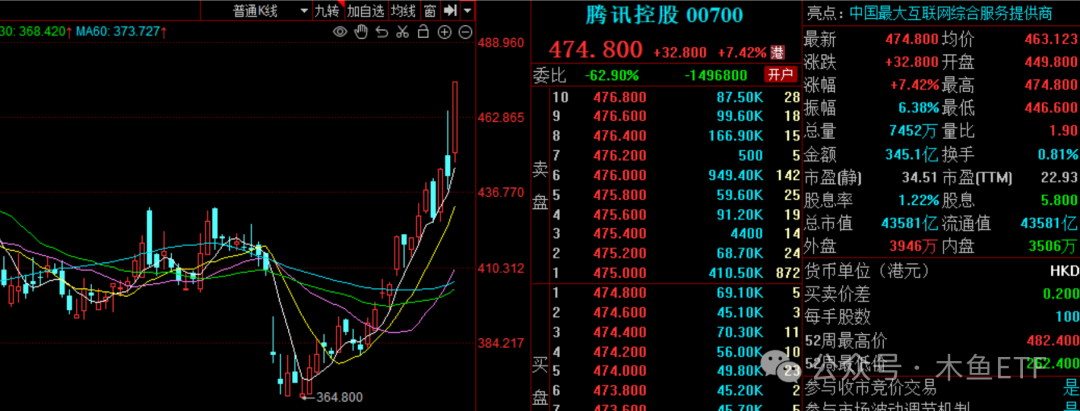
Task: Click the 换手 value 0.81%
Action: 1057,156
